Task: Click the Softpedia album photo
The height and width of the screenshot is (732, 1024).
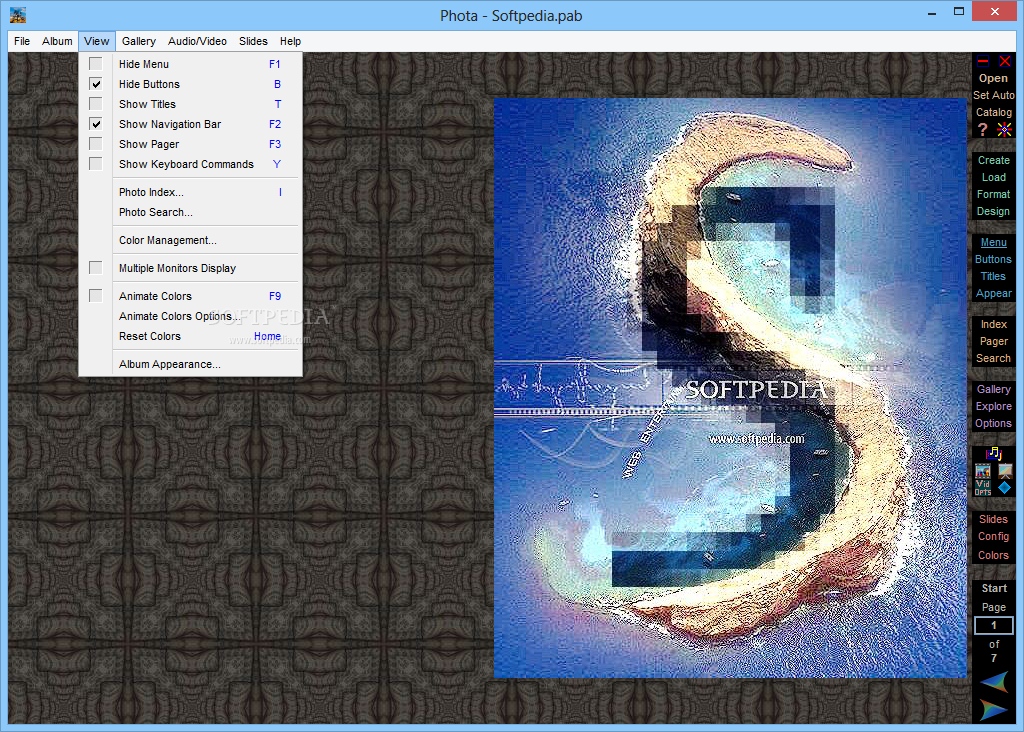Action: click(729, 388)
